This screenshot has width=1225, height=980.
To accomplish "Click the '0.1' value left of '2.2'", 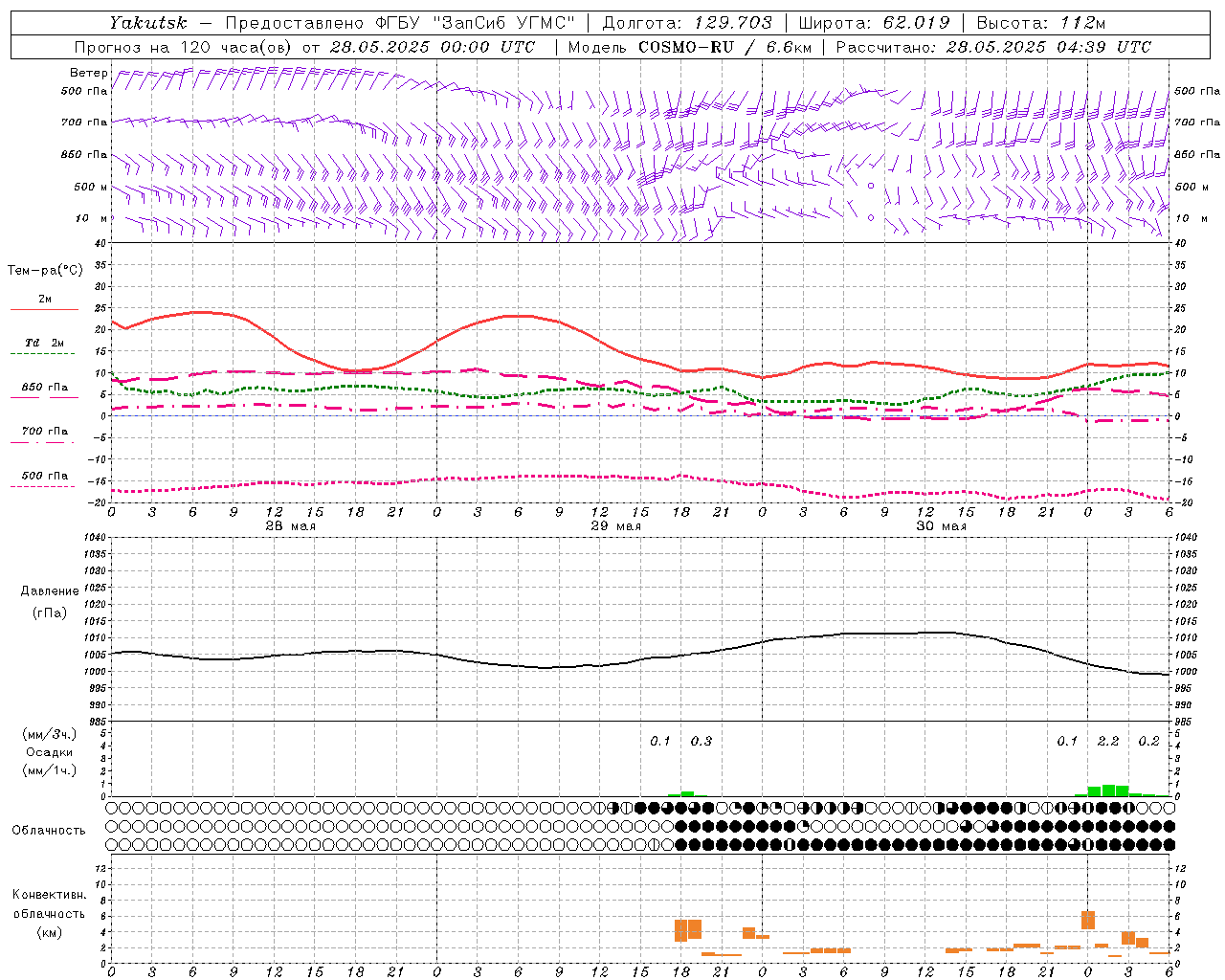I will [1067, 741].
